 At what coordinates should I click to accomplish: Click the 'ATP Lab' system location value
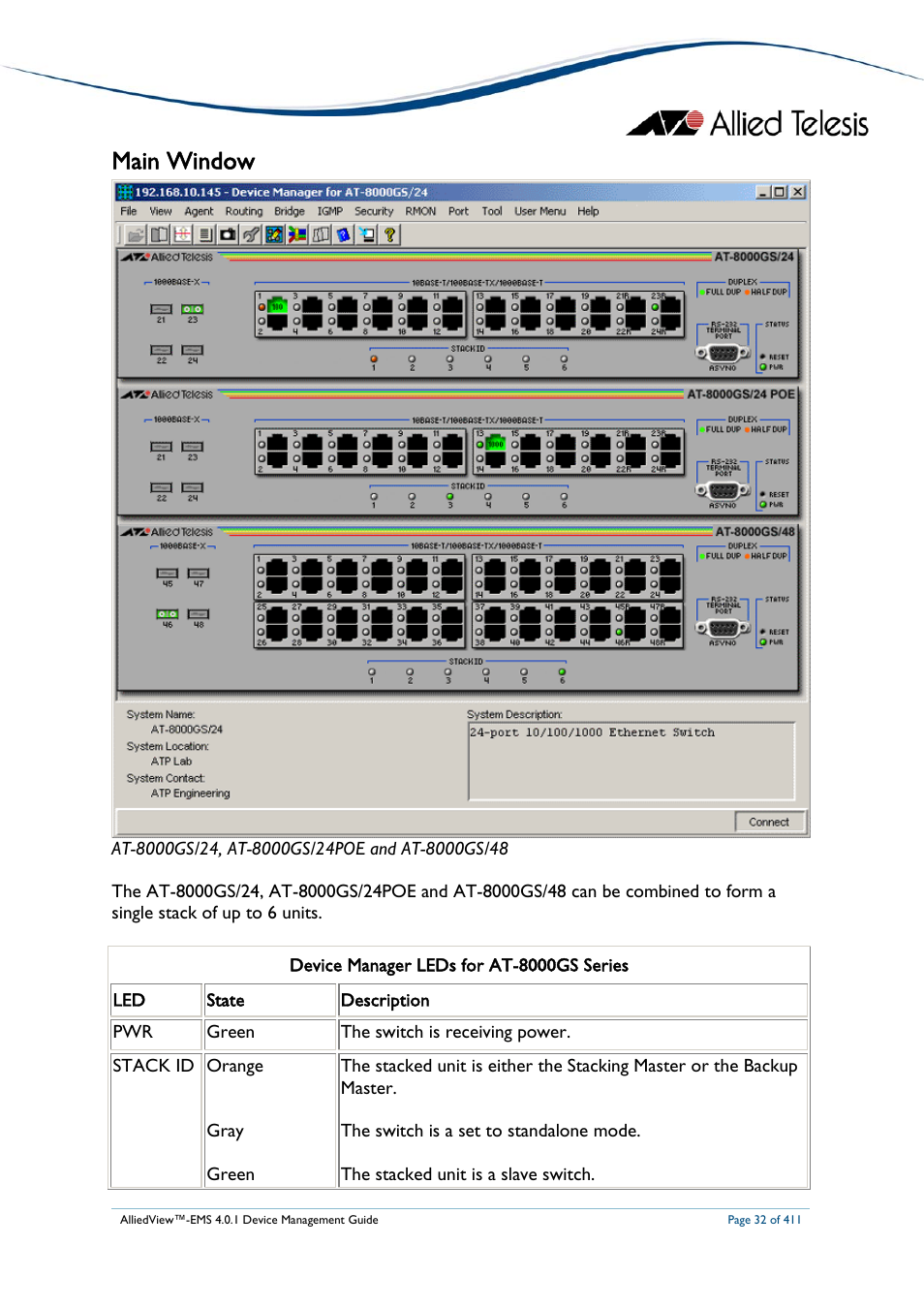tap(171, 762)
